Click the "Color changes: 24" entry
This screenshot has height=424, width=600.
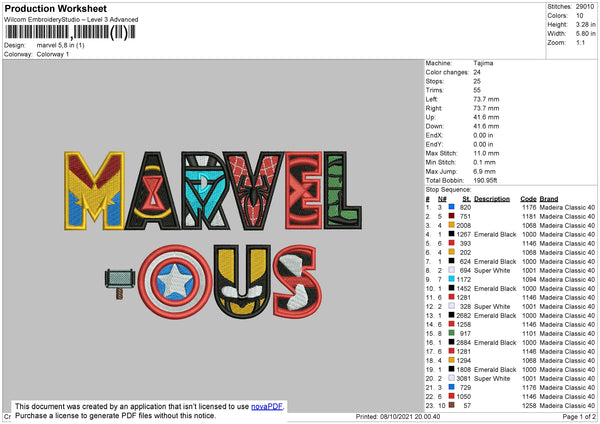[453, 72]
